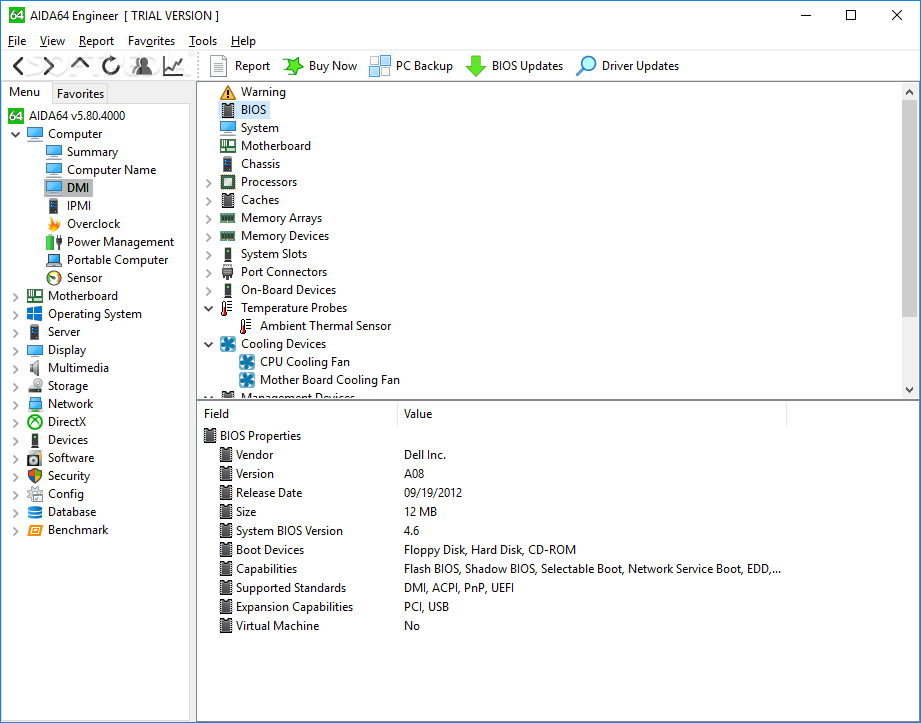Expand the Processors DMI entry

tap(209, 183)
